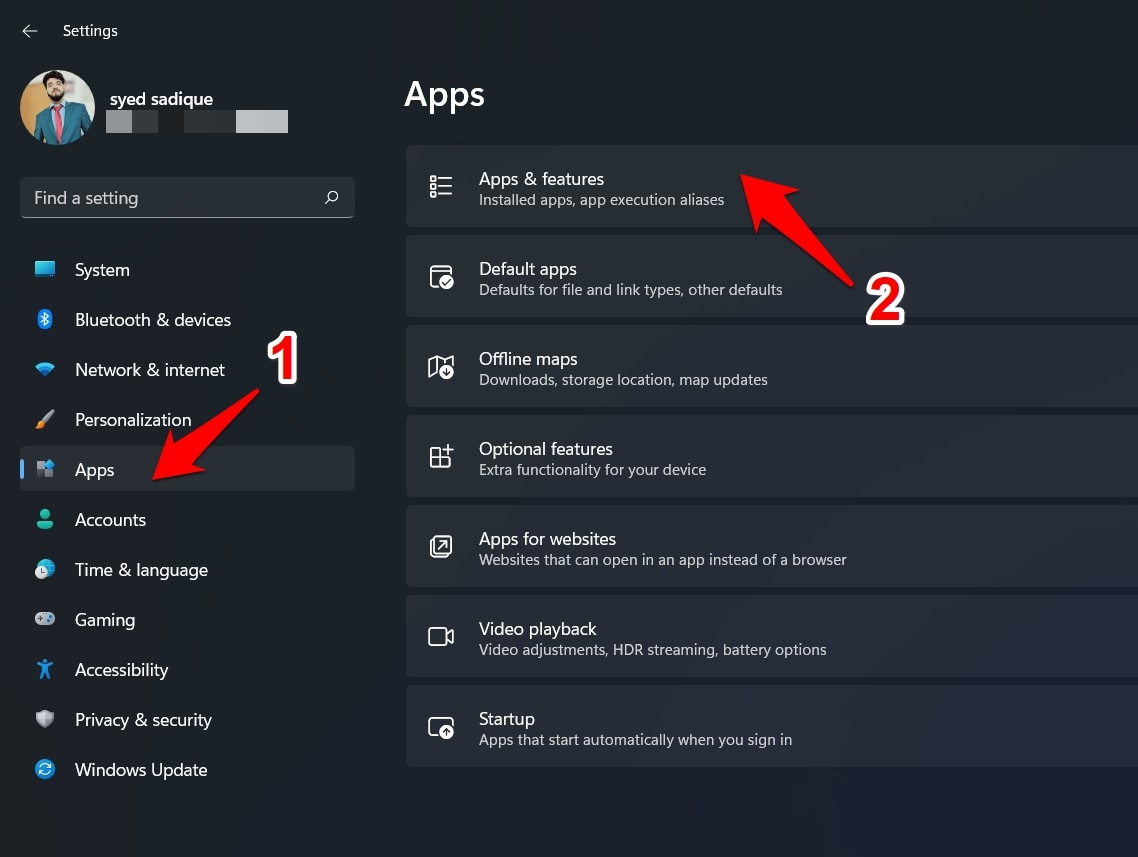Image resolution: width=1138 pixels, height=857 pixels.
Task: Open Startup apps settings
Action: click(x=772, y=726)
